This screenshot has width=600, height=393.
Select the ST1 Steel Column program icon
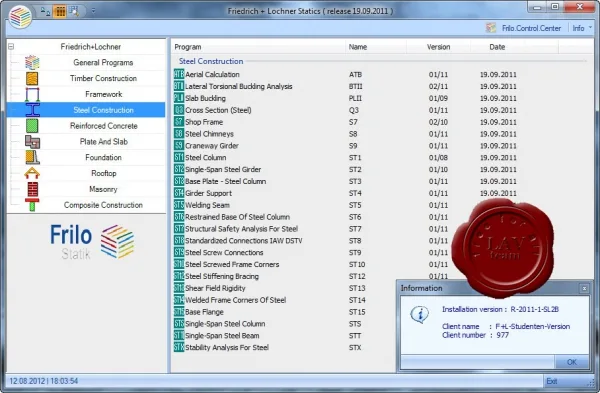click(179, 157)
